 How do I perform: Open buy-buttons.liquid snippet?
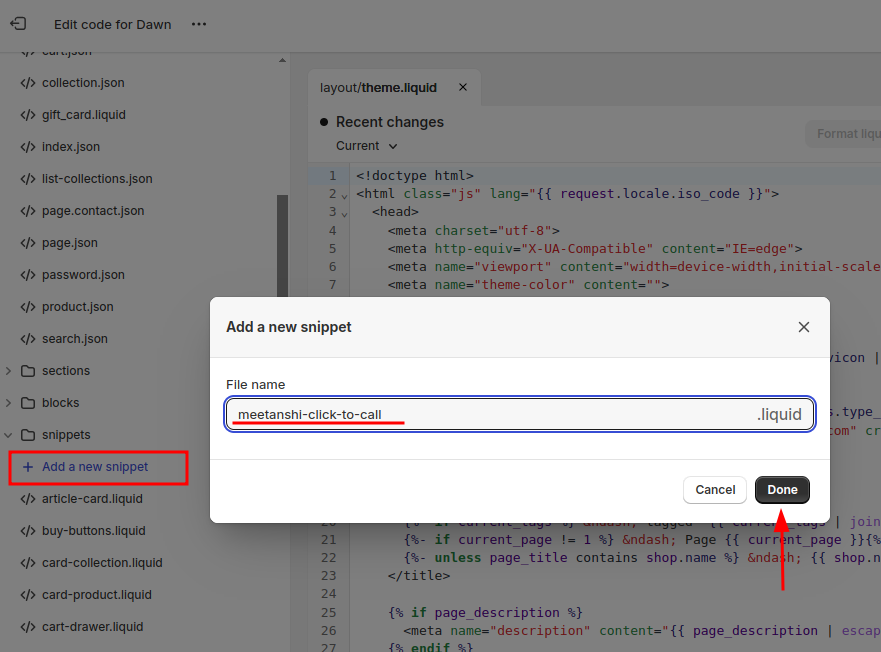click(94, 531)
